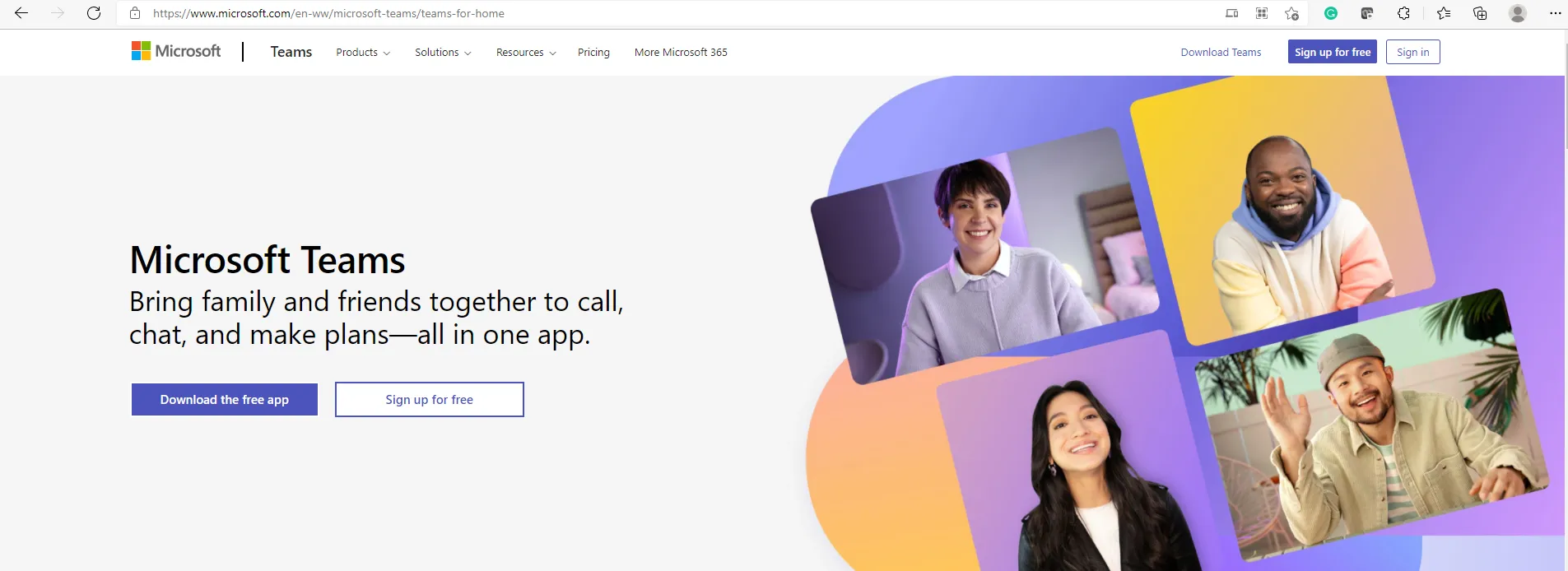Click the browser forward arrow
The image size is (1568, 571).
click(x=58, y=13)
